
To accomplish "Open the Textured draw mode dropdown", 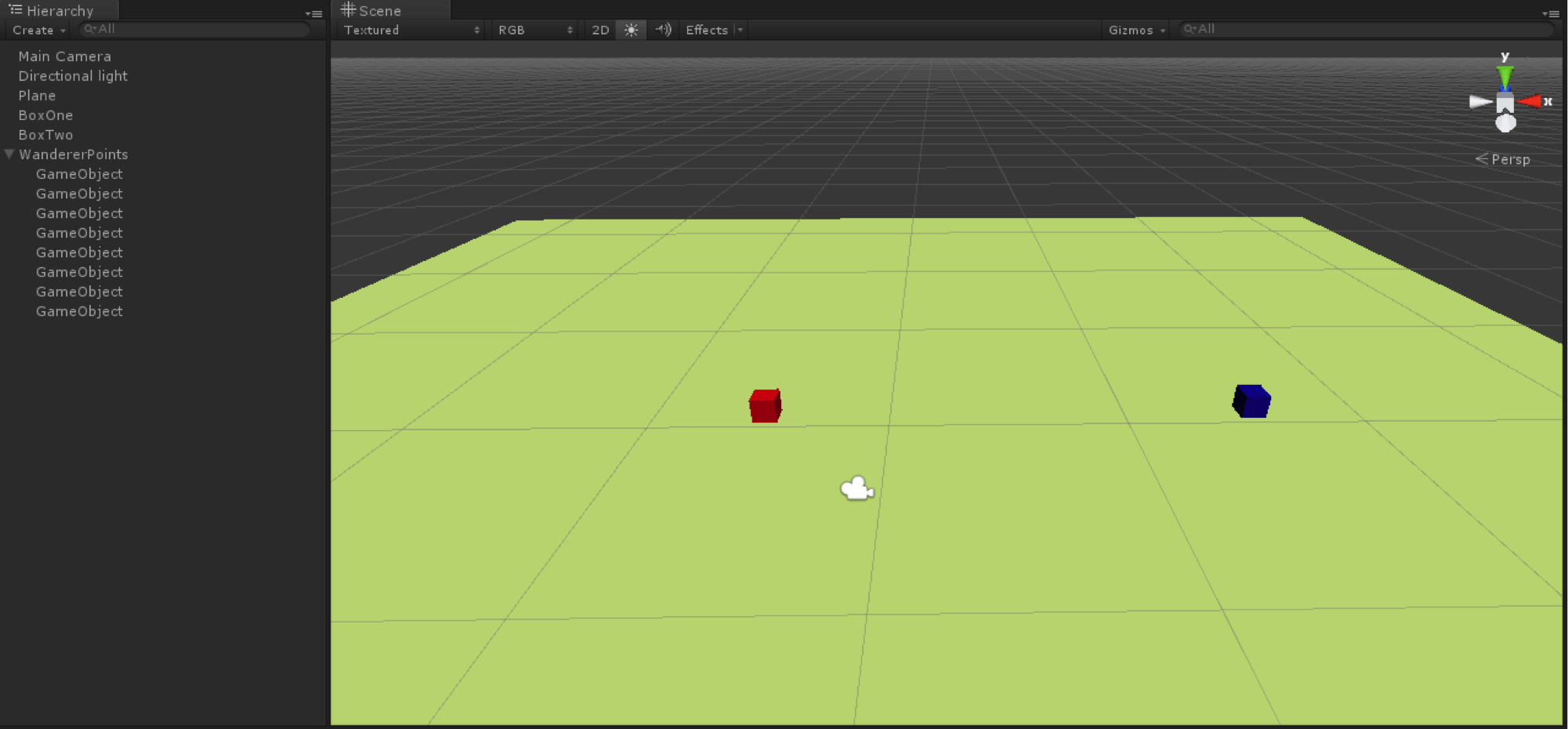I will click(411, 30).
